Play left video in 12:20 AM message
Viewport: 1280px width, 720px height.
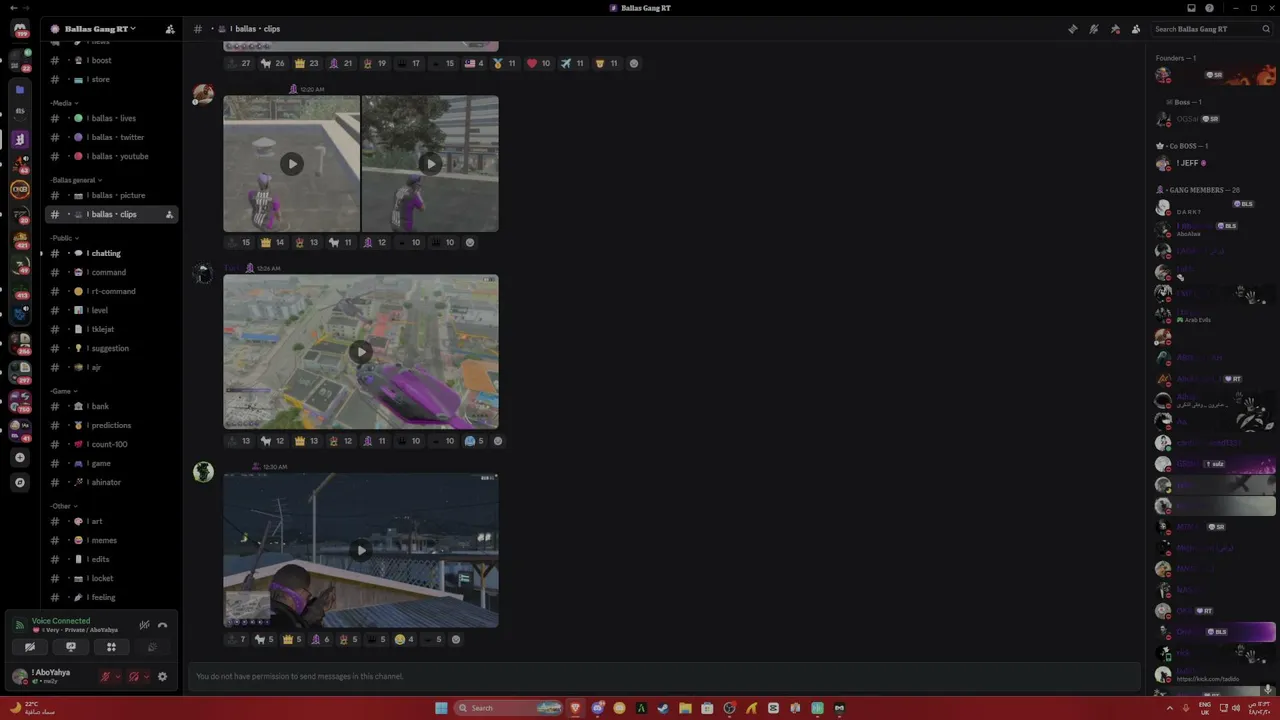pos(291,164)
